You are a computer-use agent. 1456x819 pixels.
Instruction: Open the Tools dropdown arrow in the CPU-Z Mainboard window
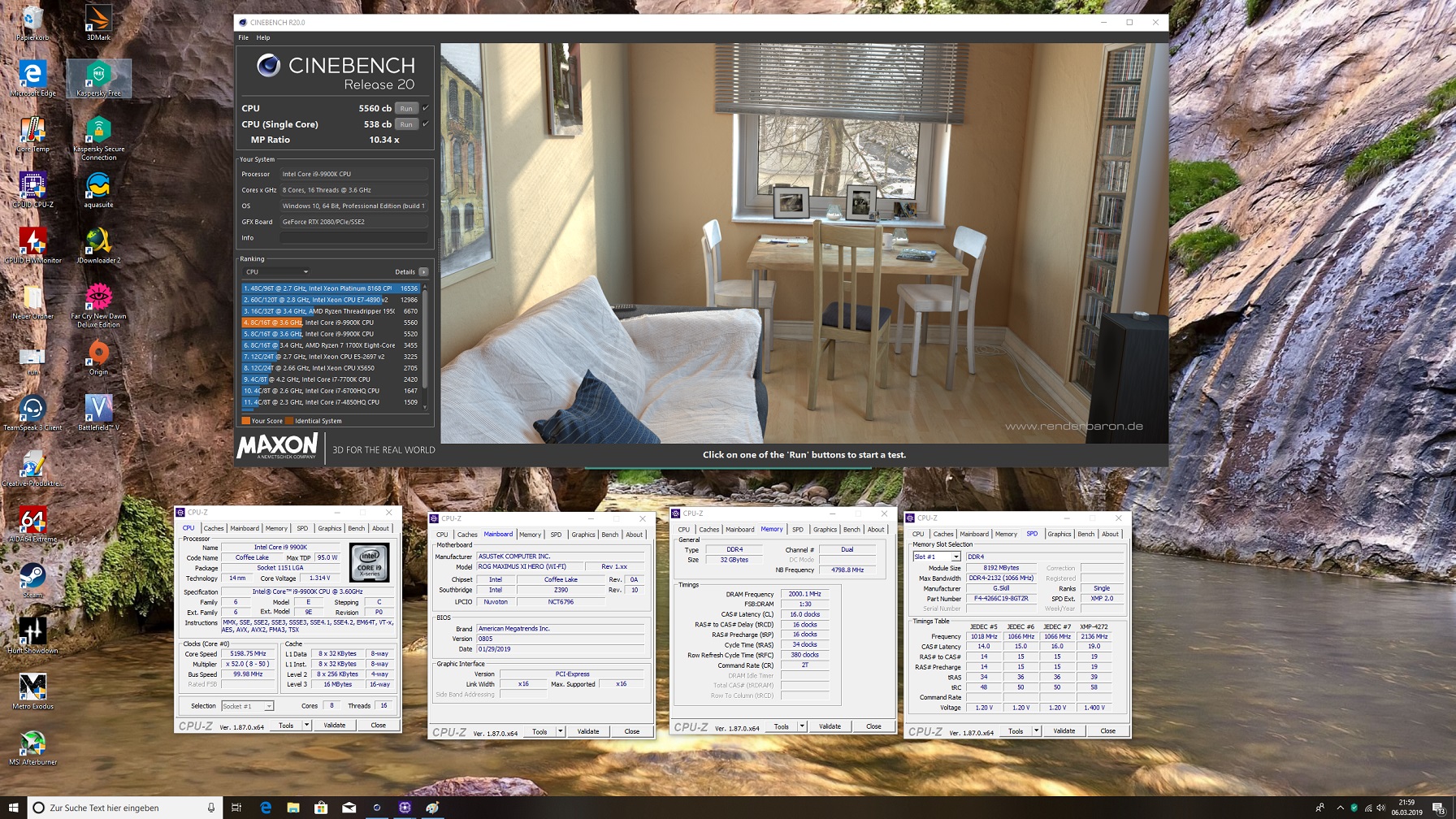[560, 731]
